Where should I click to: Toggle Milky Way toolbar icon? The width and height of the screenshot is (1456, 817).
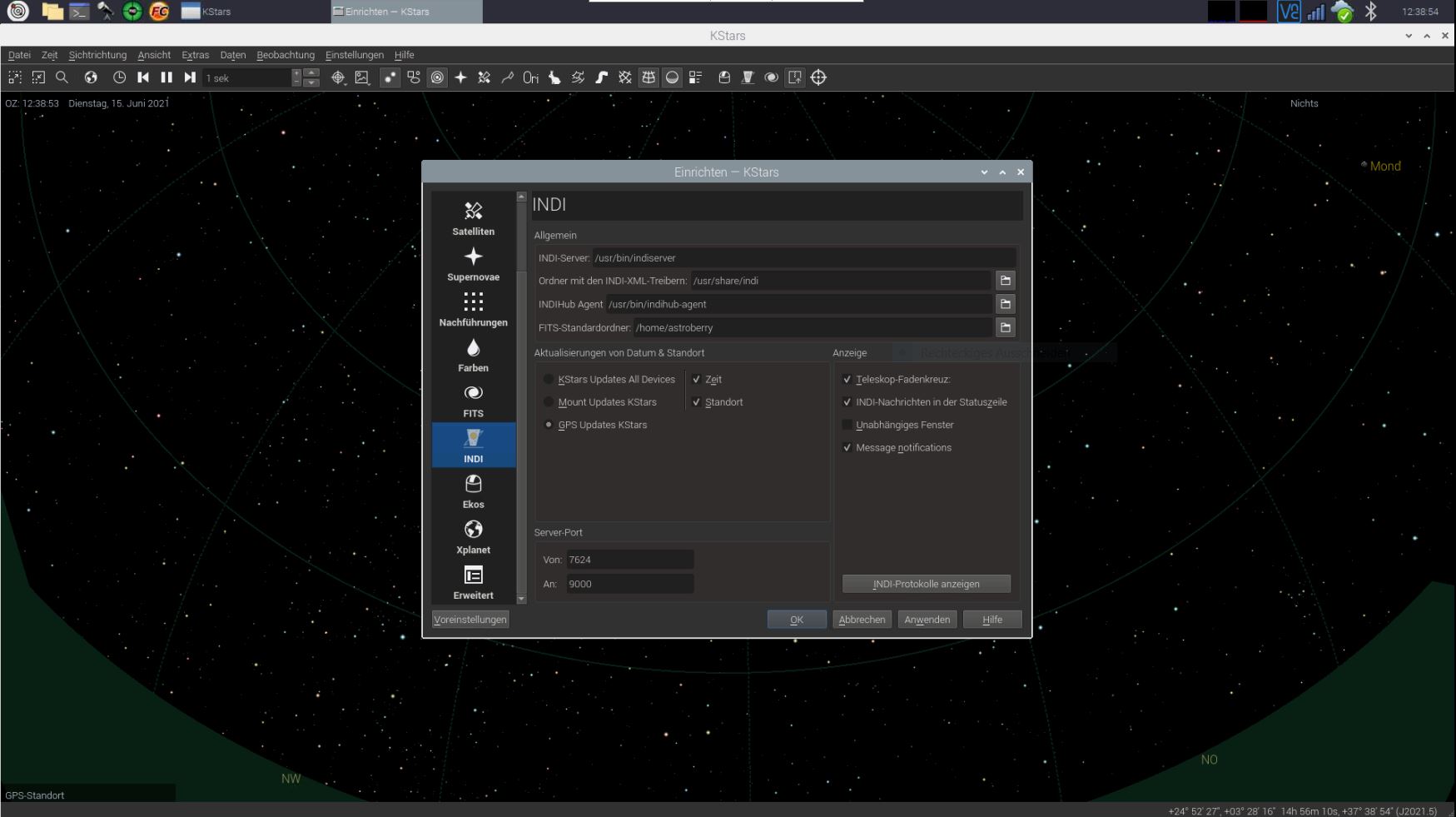coord(601,77)
